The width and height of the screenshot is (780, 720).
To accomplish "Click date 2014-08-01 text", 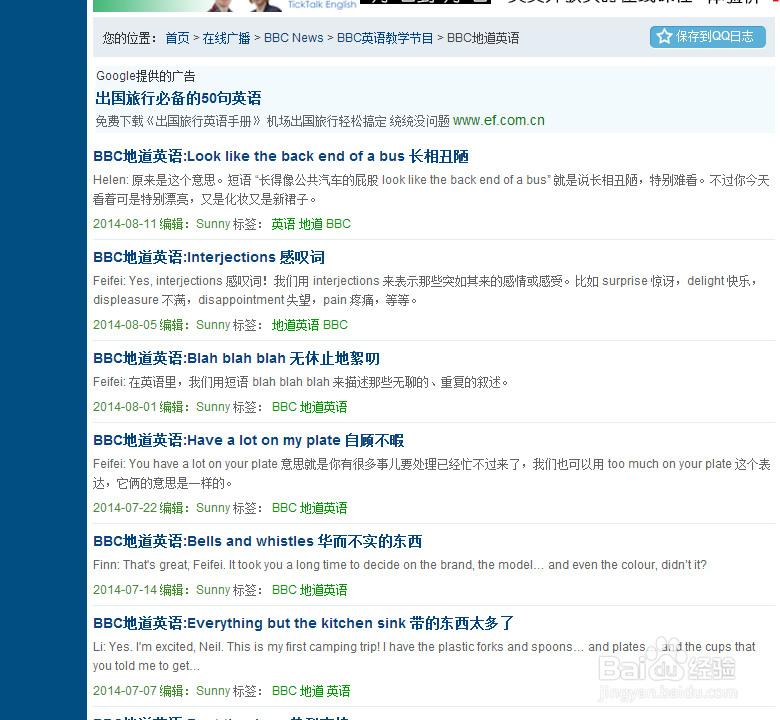I will (125, 407).
